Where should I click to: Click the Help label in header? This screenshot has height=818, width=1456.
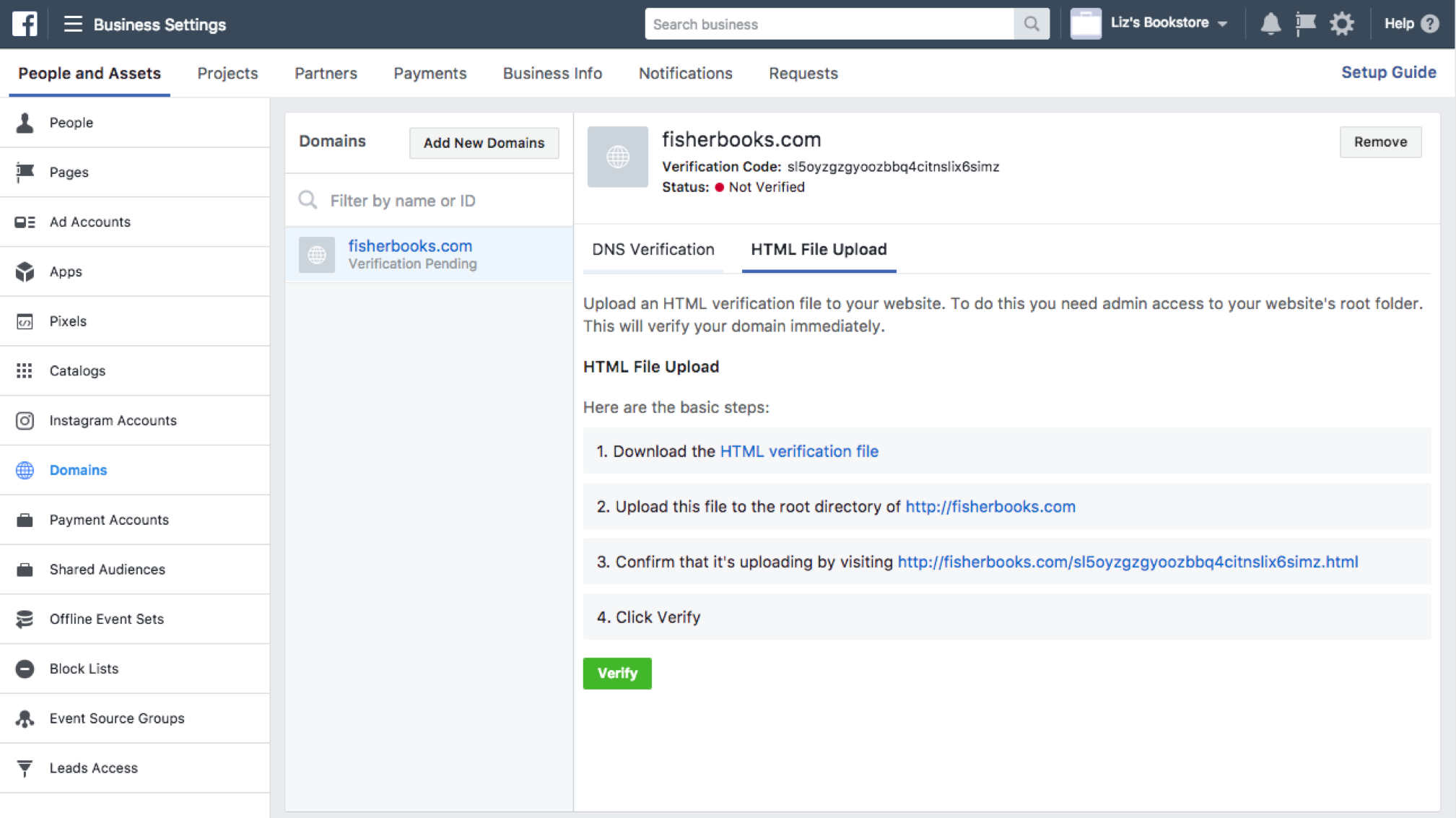click(1398, 24)
